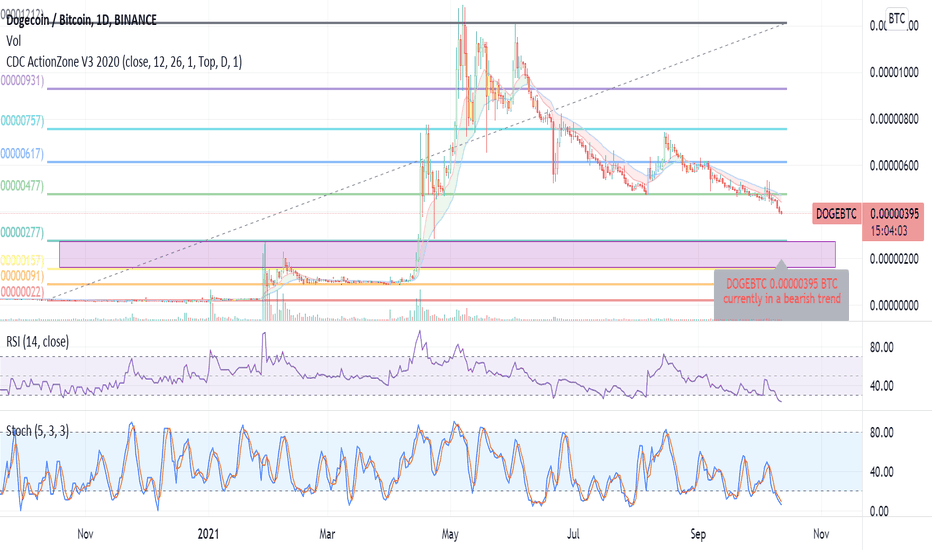Click the 15:04:03 countdown timer

889,231
